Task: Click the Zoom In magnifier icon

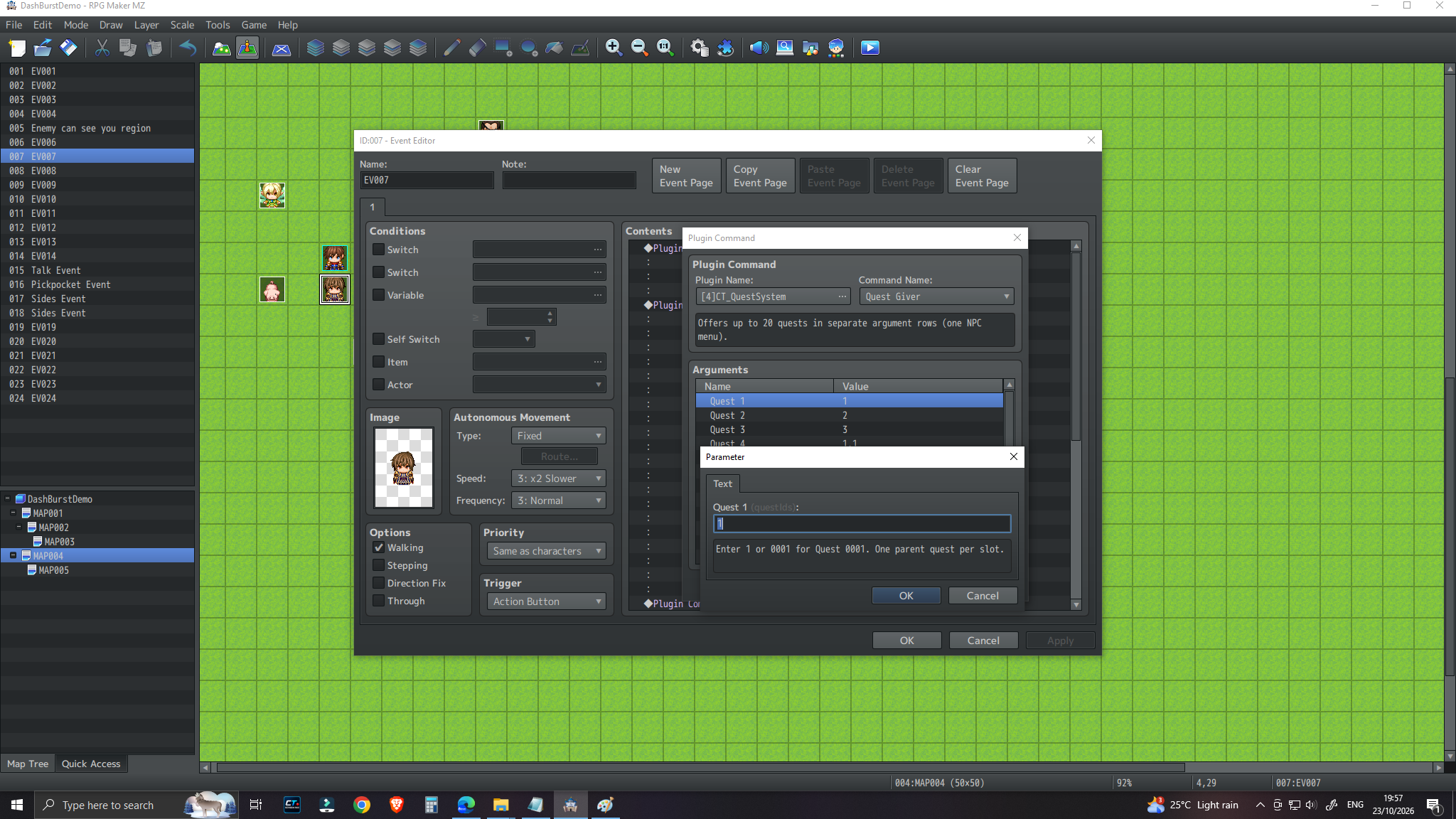Action: pos(614,48)
